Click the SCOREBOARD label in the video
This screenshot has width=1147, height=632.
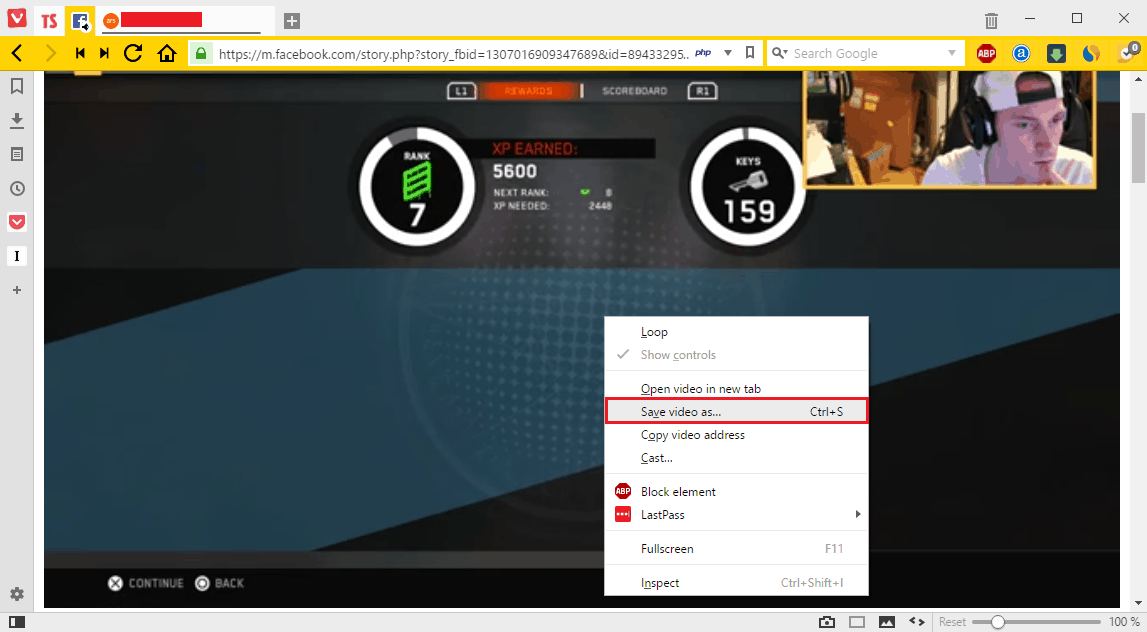[x=634, y=91]
